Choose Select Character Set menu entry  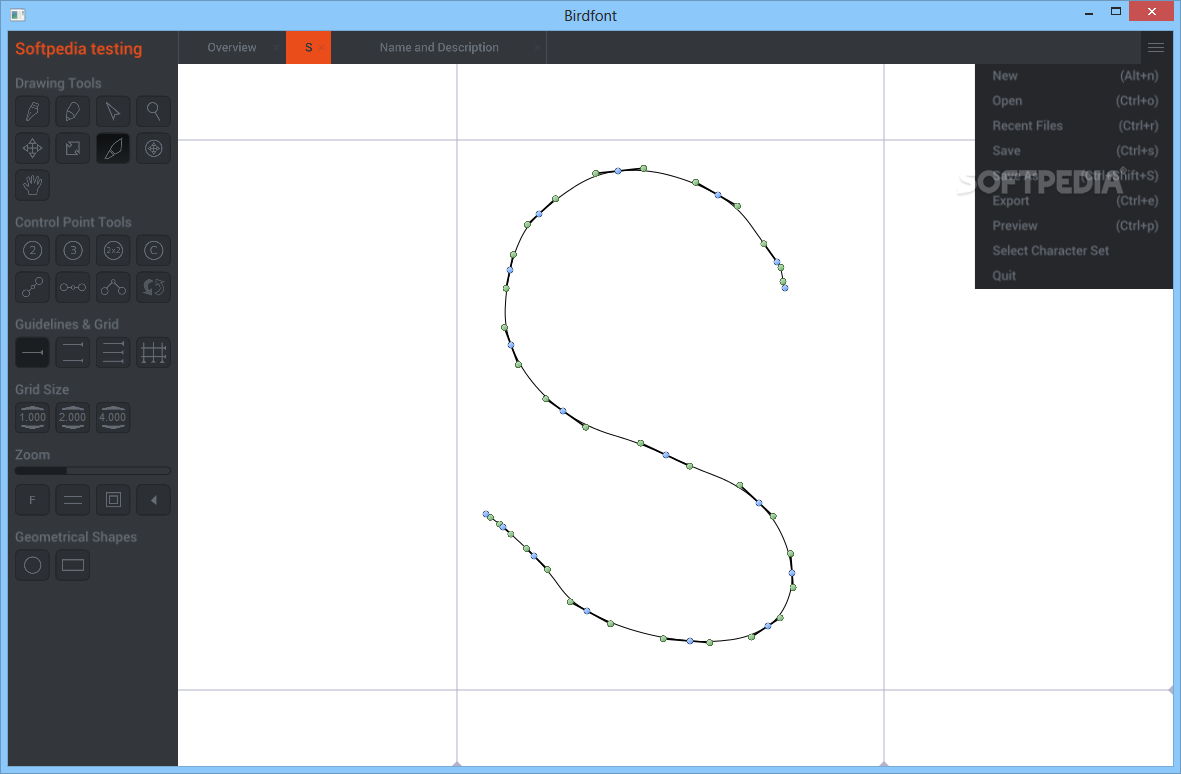1075,251
